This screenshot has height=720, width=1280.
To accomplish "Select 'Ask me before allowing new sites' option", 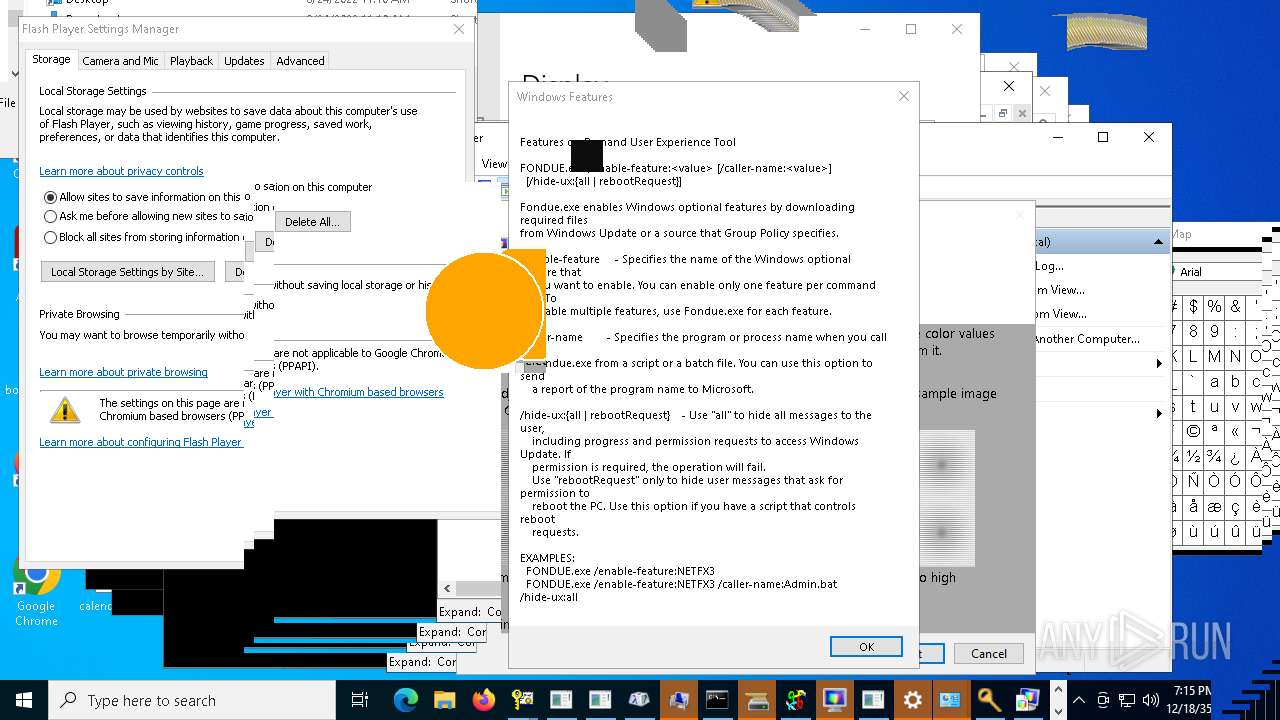I will click(50, 216).
